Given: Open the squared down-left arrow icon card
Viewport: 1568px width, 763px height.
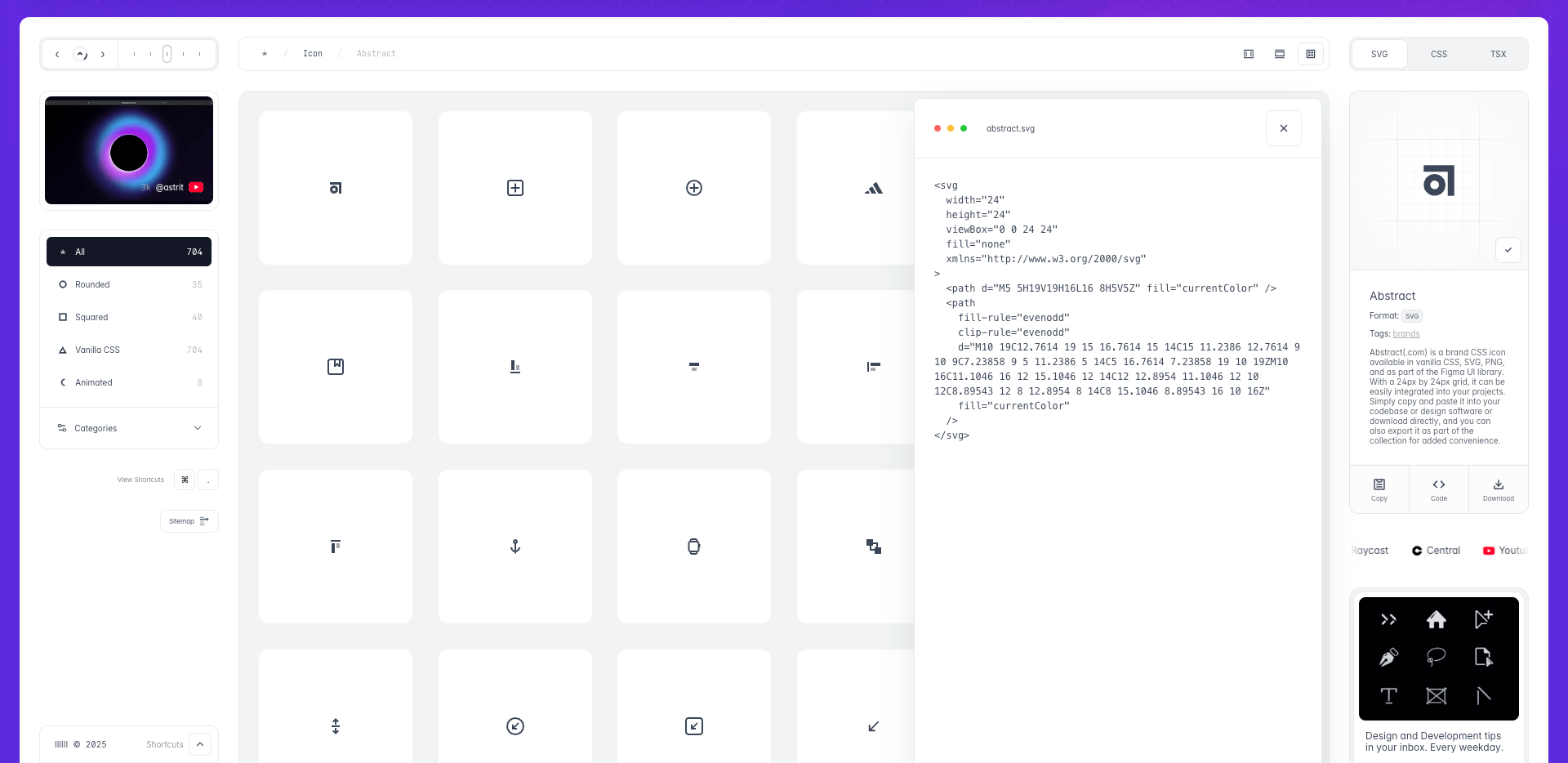Looking at the screenshot, I should pos(694,707).
